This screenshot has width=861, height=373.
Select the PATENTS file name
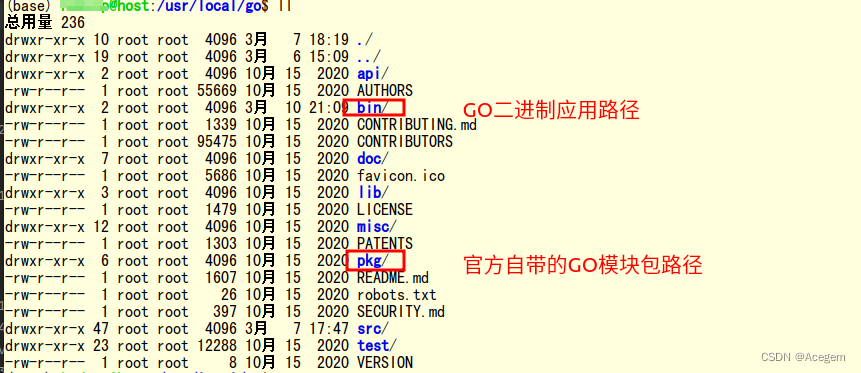click(x=385, y=244)
